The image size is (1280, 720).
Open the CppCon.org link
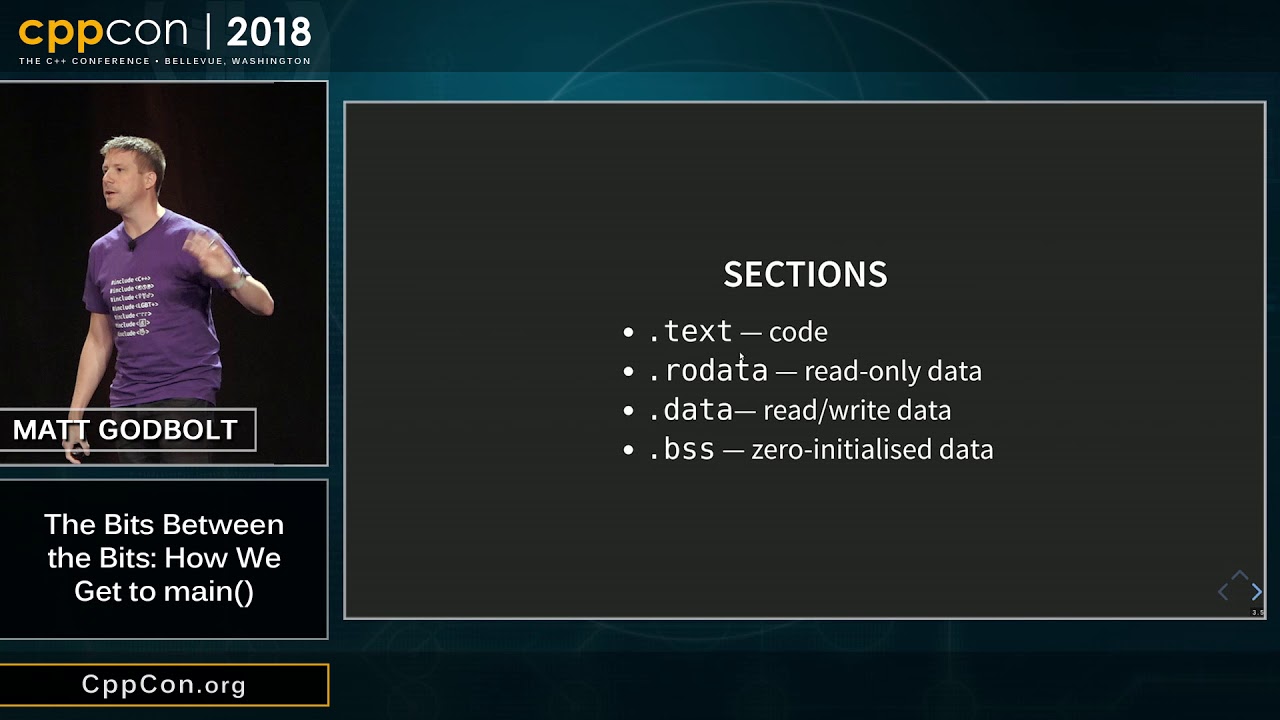pyautogui.click(x=164, y=685)
